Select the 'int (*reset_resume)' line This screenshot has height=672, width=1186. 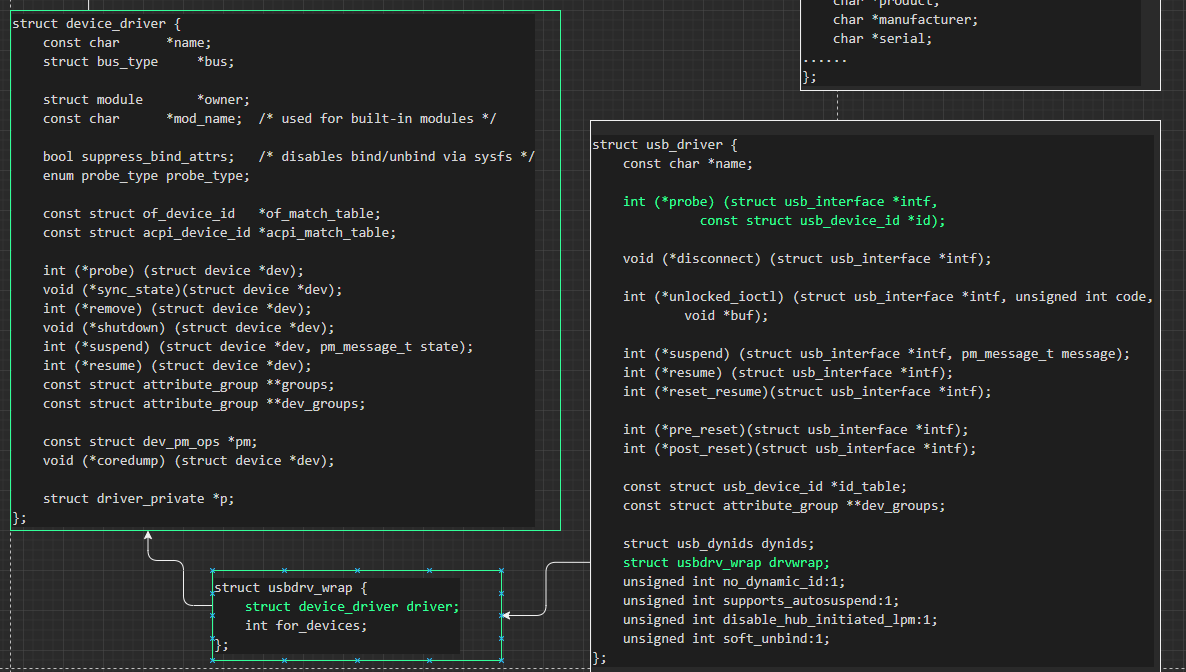[x=807, y=391]
